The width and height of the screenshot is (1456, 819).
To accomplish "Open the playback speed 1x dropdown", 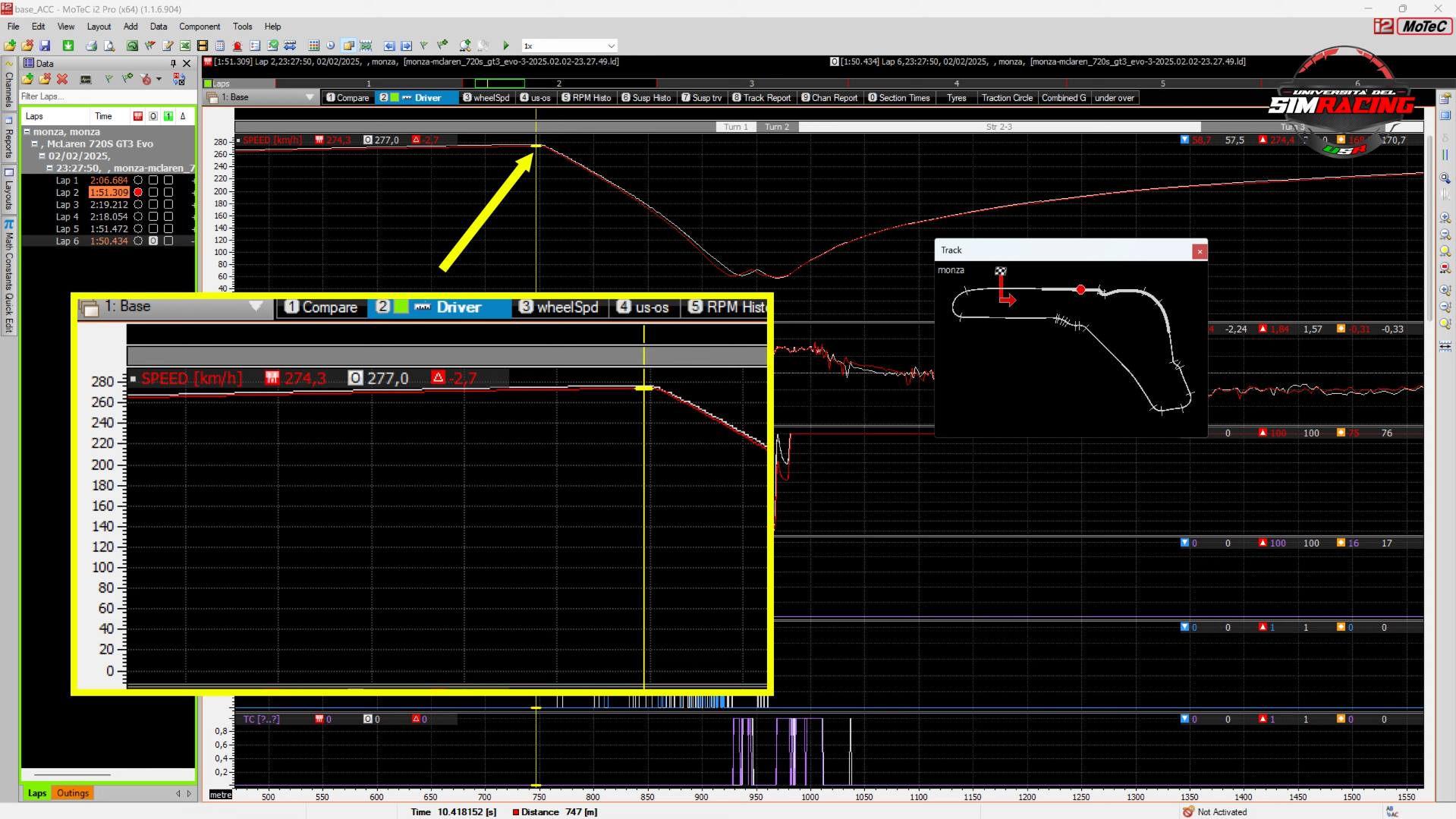I will (x=611, y=46).
